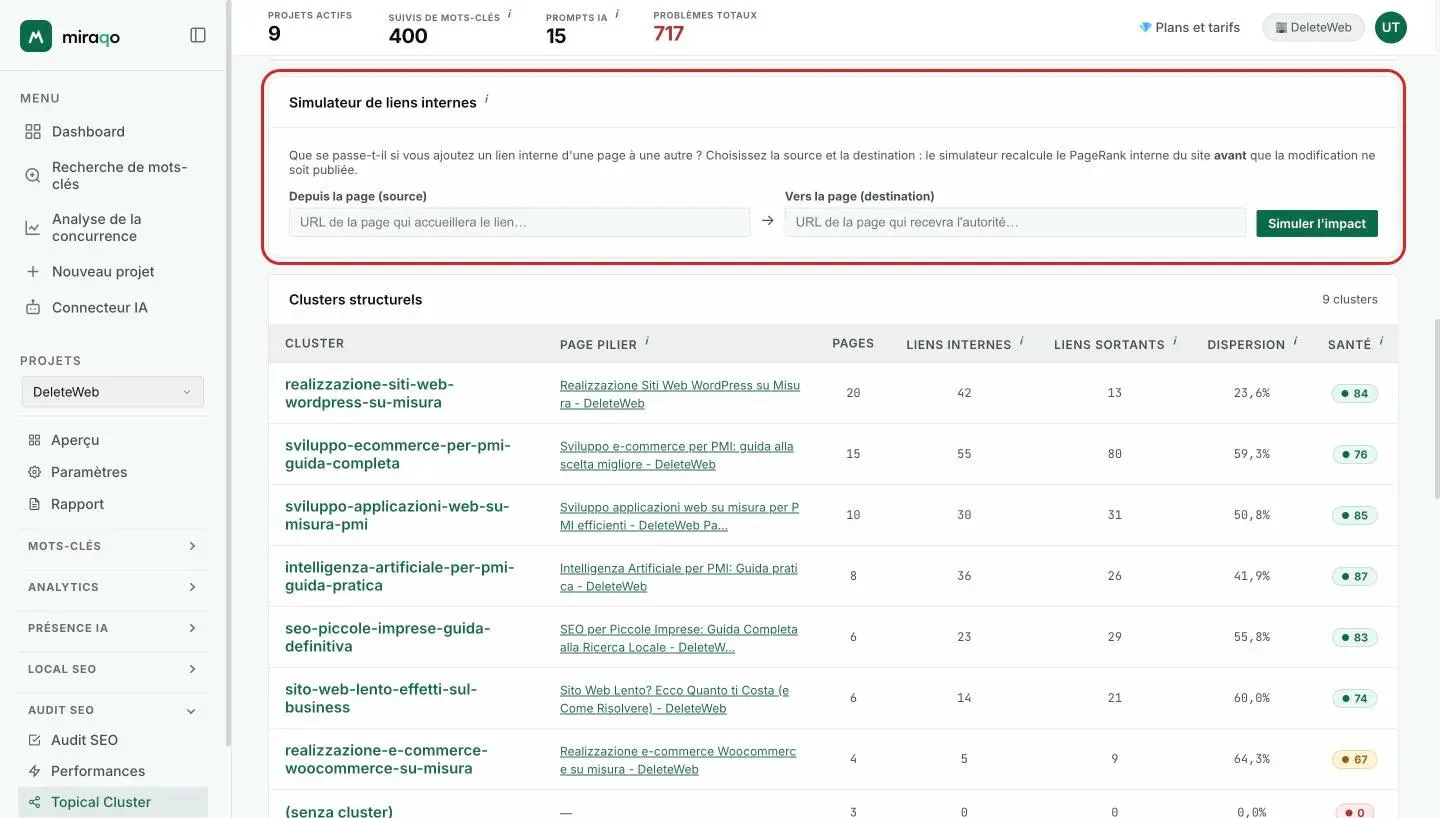Open pillar page Sviluppo e-commerce per PMI

pos(677,455)
